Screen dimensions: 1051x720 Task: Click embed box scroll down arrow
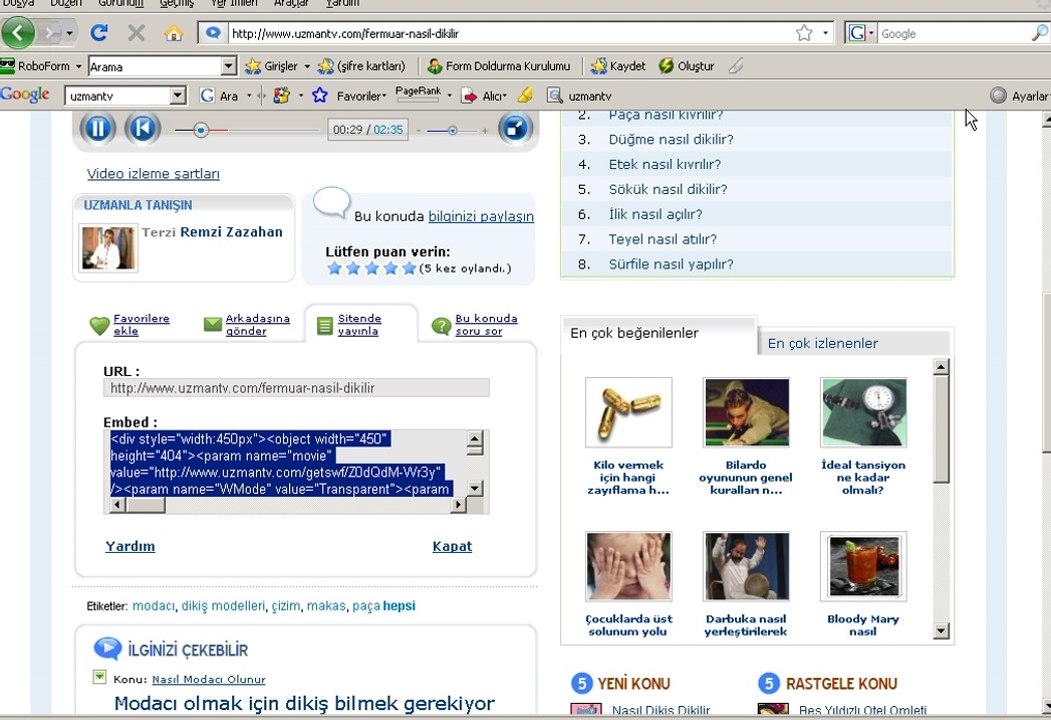[475, 488]
